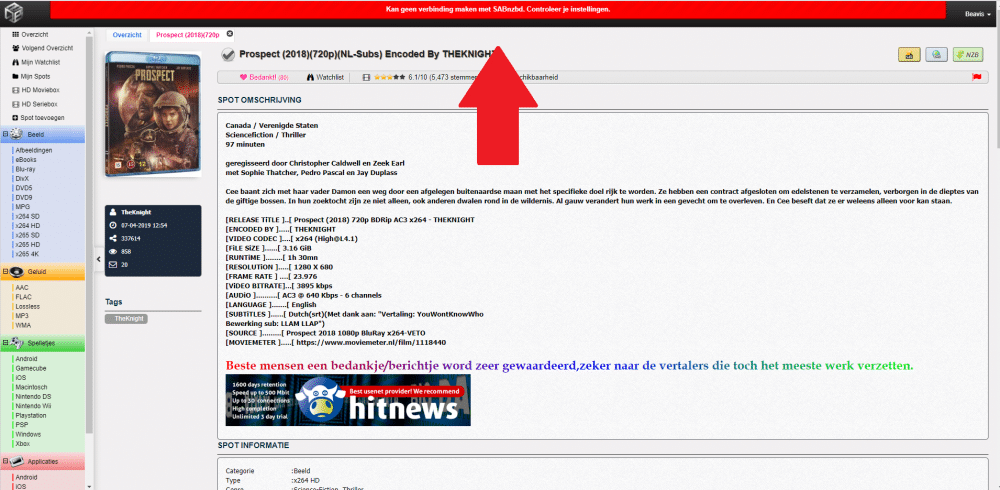Select the DVD5 filter
The width and height of the screenshot is (1000, 490).
pos(24,188)
